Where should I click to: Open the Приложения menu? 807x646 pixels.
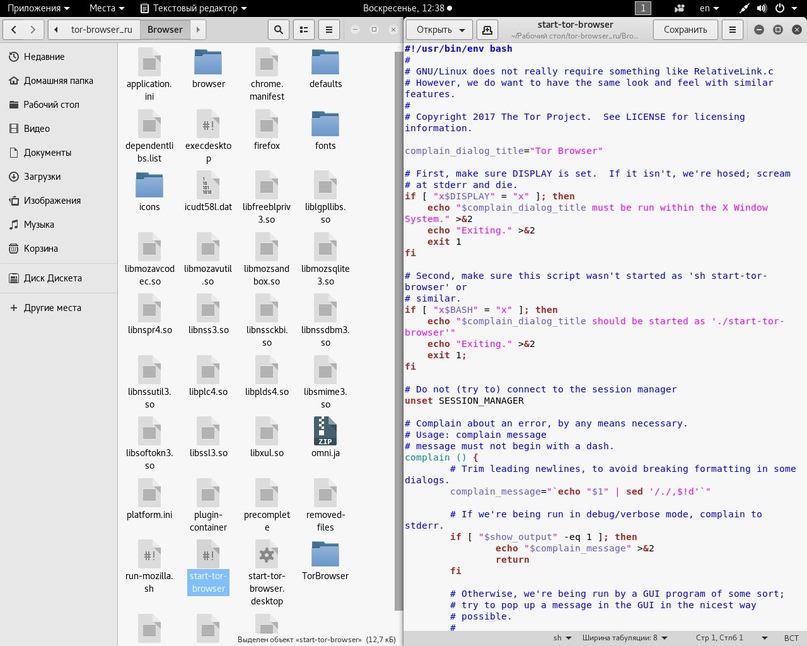[x=38, y=8]
